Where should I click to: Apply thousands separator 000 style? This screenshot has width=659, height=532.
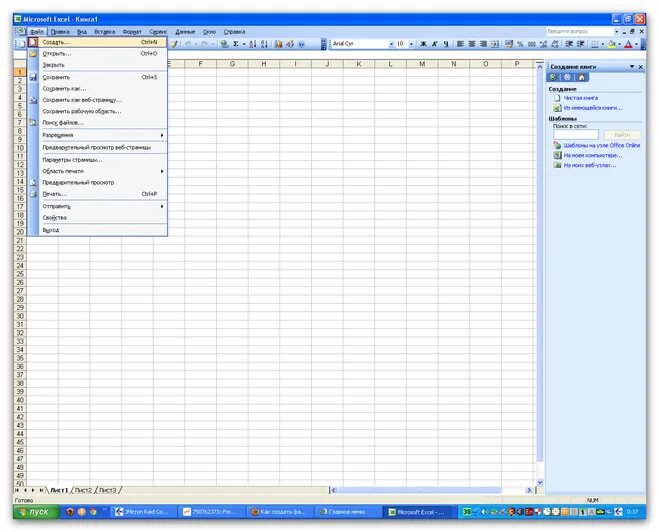[x=532, y=44]
